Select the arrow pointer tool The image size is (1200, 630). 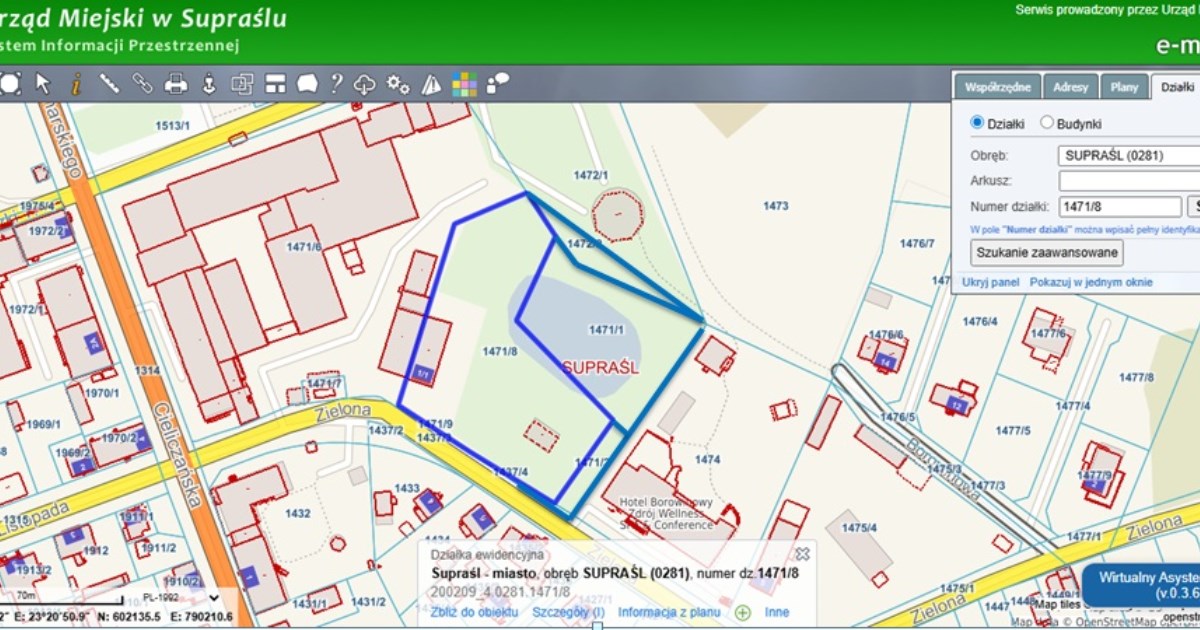point(43,84)
